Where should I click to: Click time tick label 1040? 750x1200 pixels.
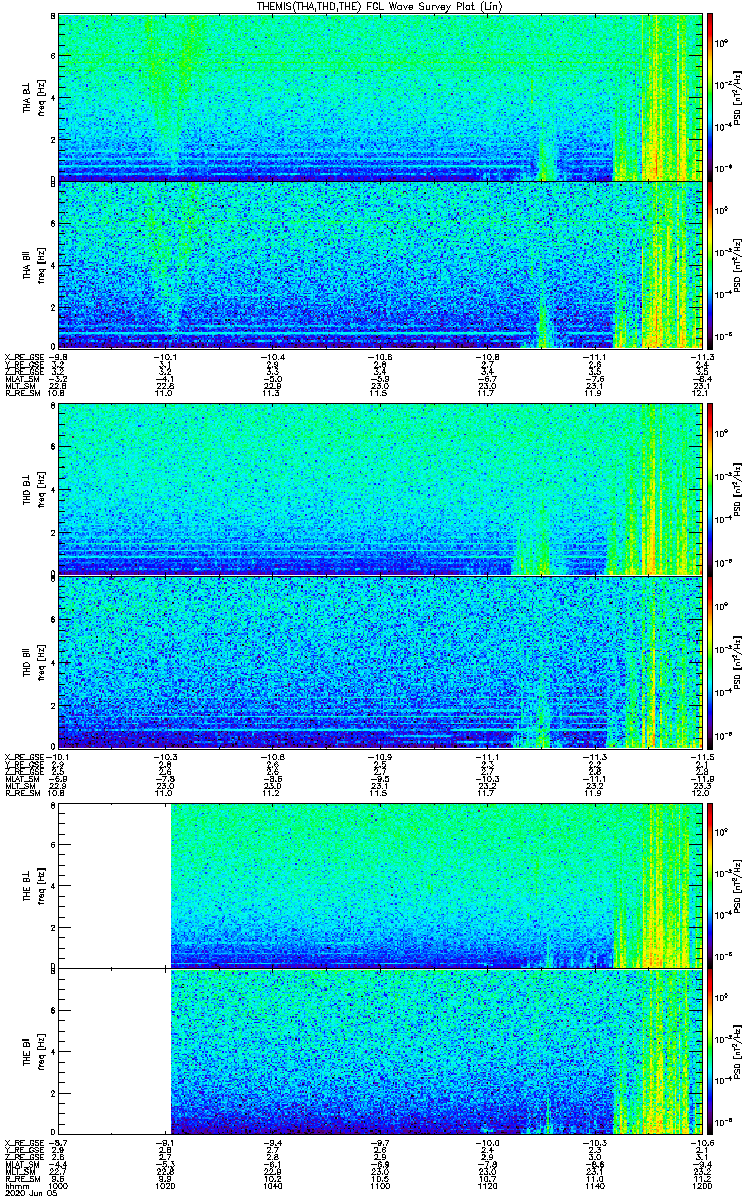[273, 1186]
